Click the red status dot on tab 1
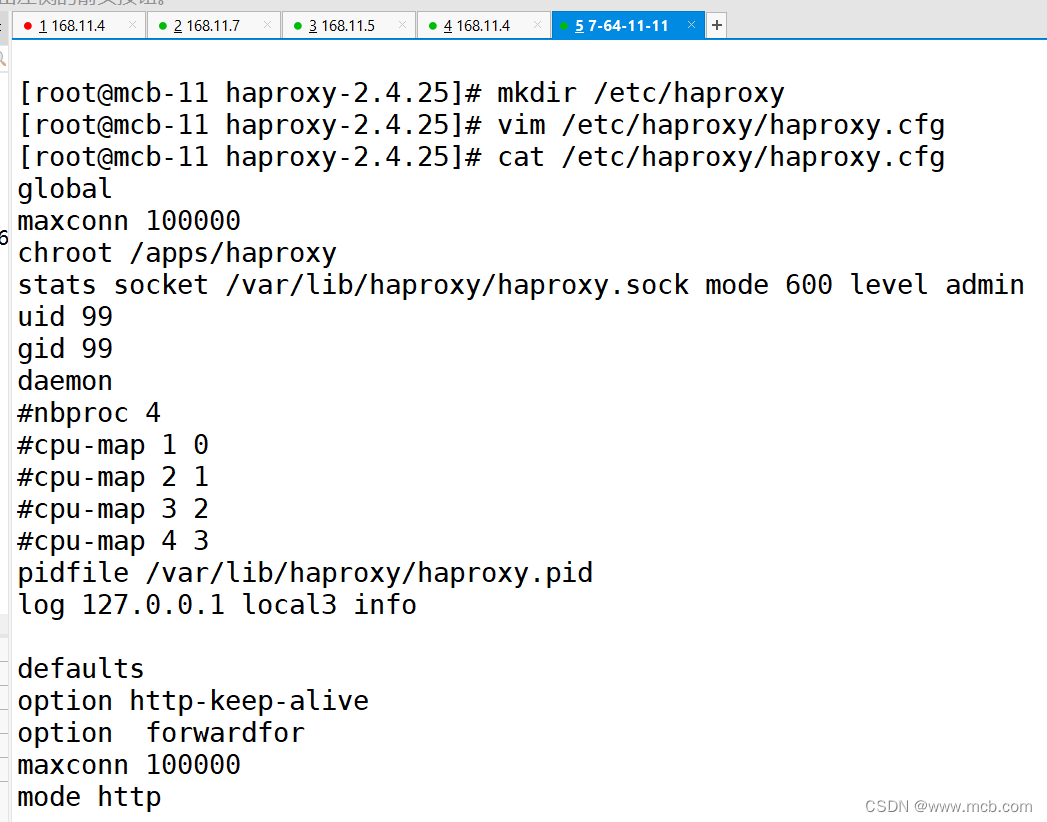The height and width of the screenshot is (822, 1047). tap(27, 24)
